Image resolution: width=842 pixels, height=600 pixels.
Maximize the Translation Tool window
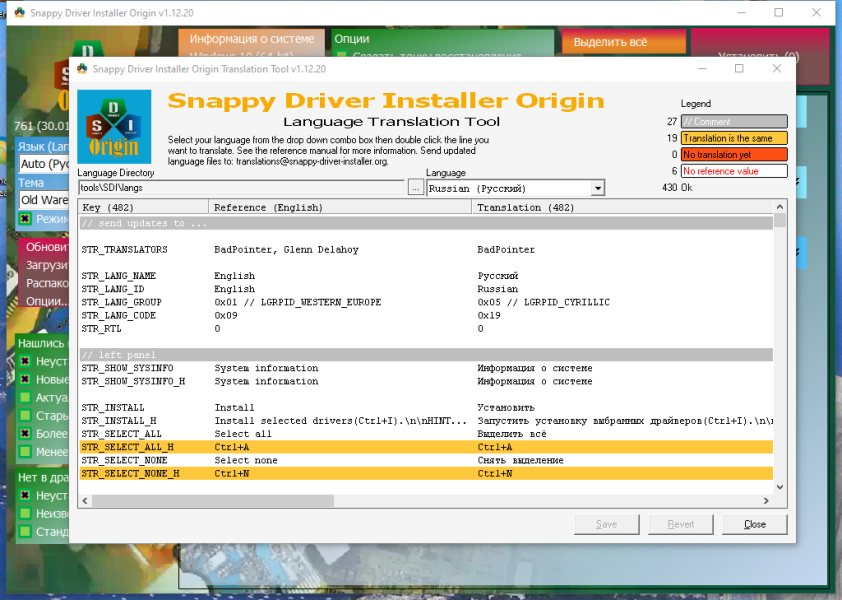[739, 68]
